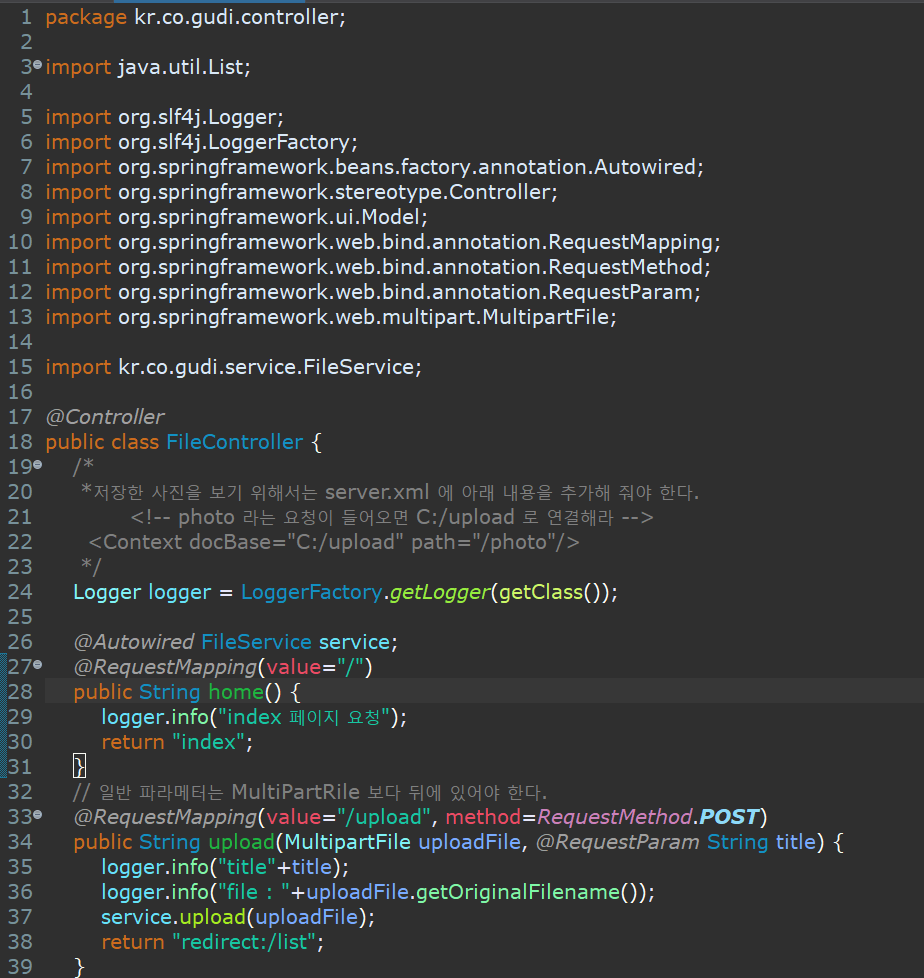Click the service field name on line 26
924x978 pixels.
pos(354,642)
